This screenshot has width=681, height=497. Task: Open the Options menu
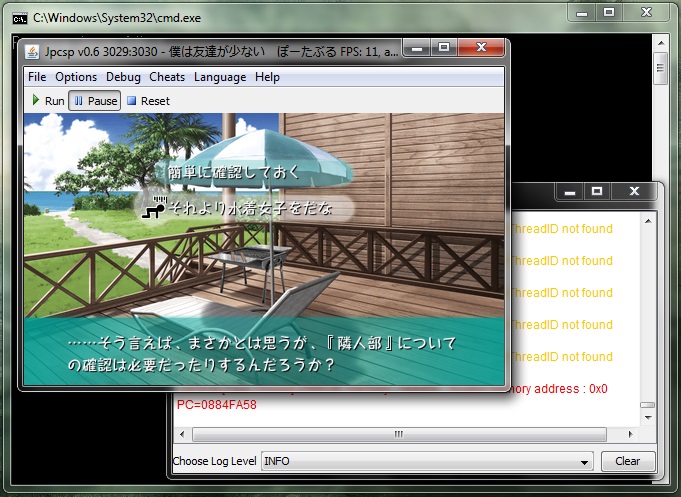click(x=76, y=77)
